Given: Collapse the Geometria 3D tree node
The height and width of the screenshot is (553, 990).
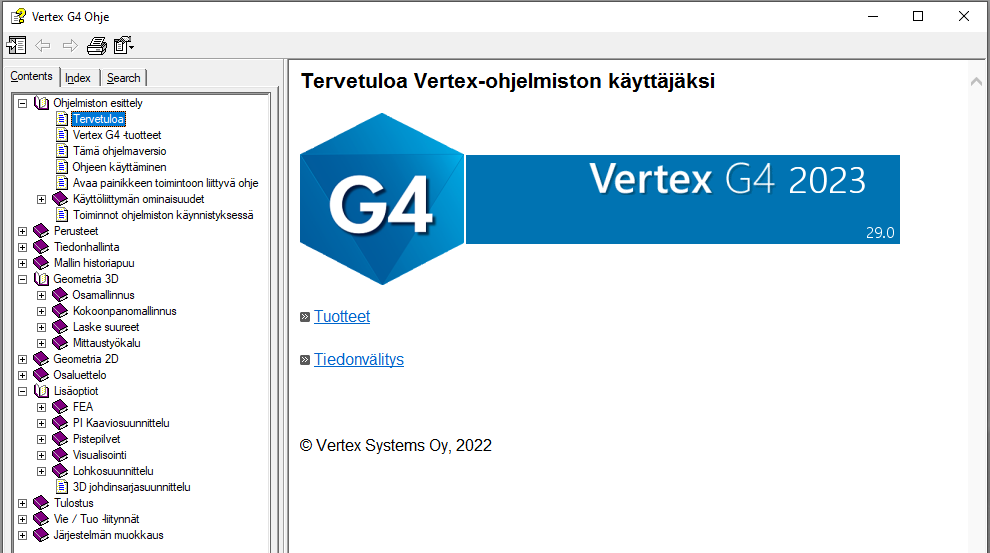Looking at the screenshot, I should 22,279.
